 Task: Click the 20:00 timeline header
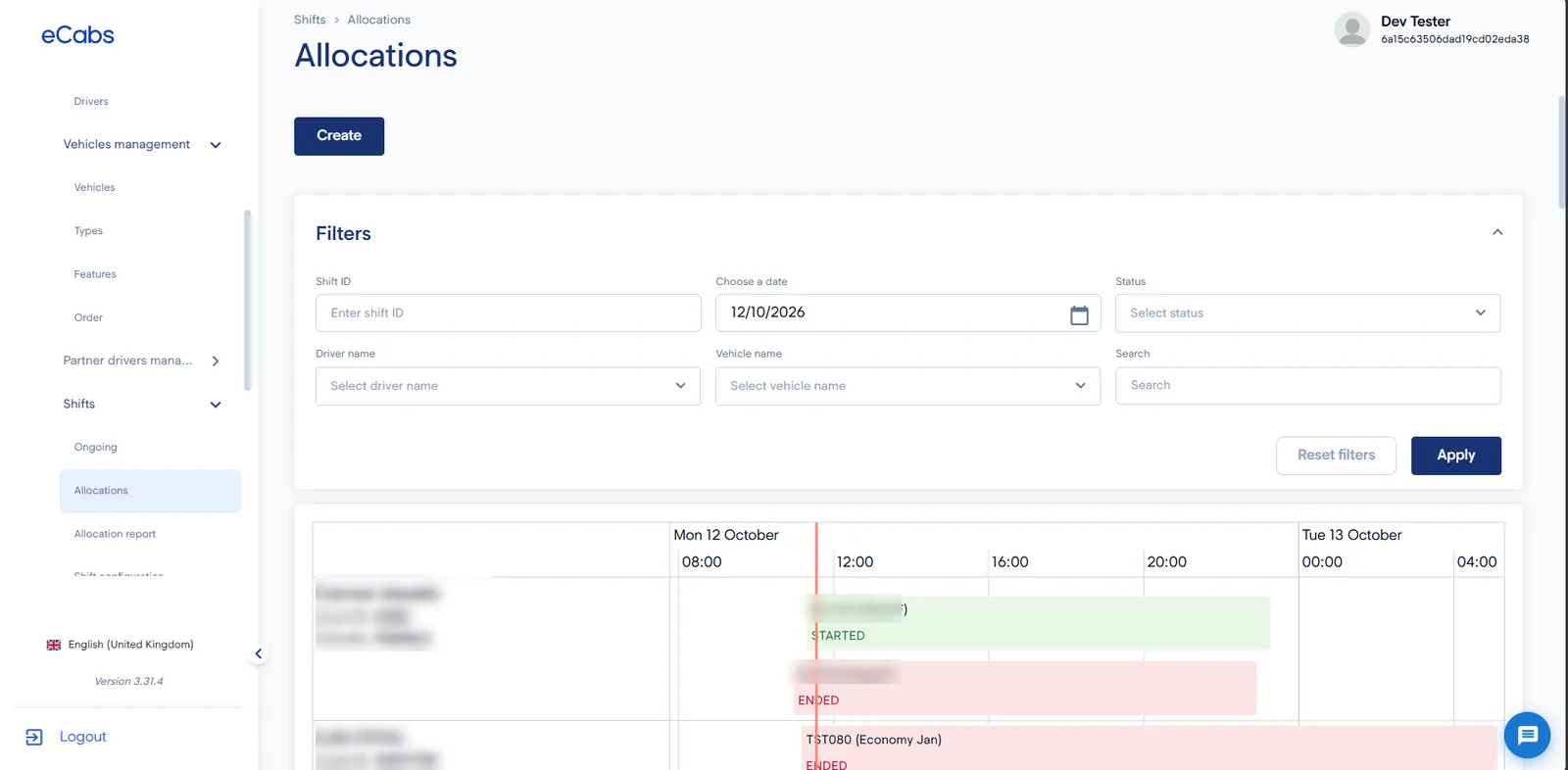point(1166,562)
